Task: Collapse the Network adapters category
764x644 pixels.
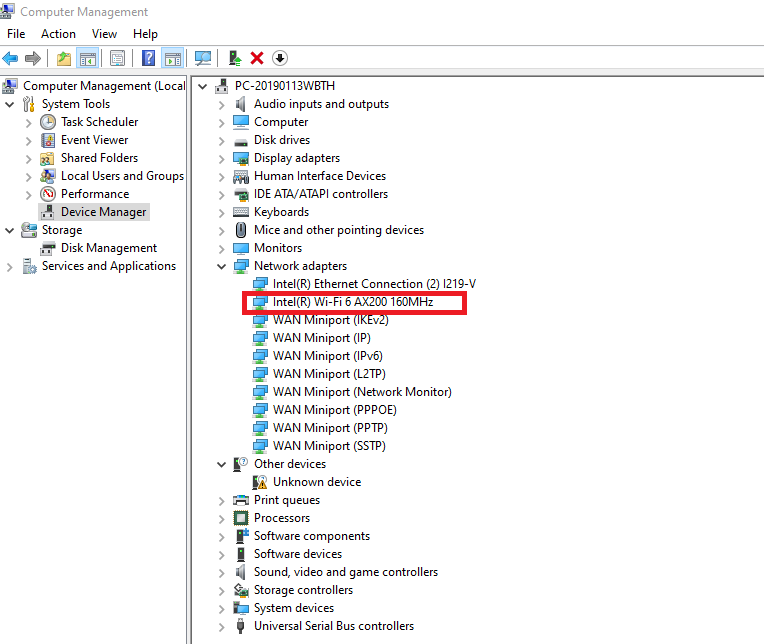Action: [x=222, y=266]
